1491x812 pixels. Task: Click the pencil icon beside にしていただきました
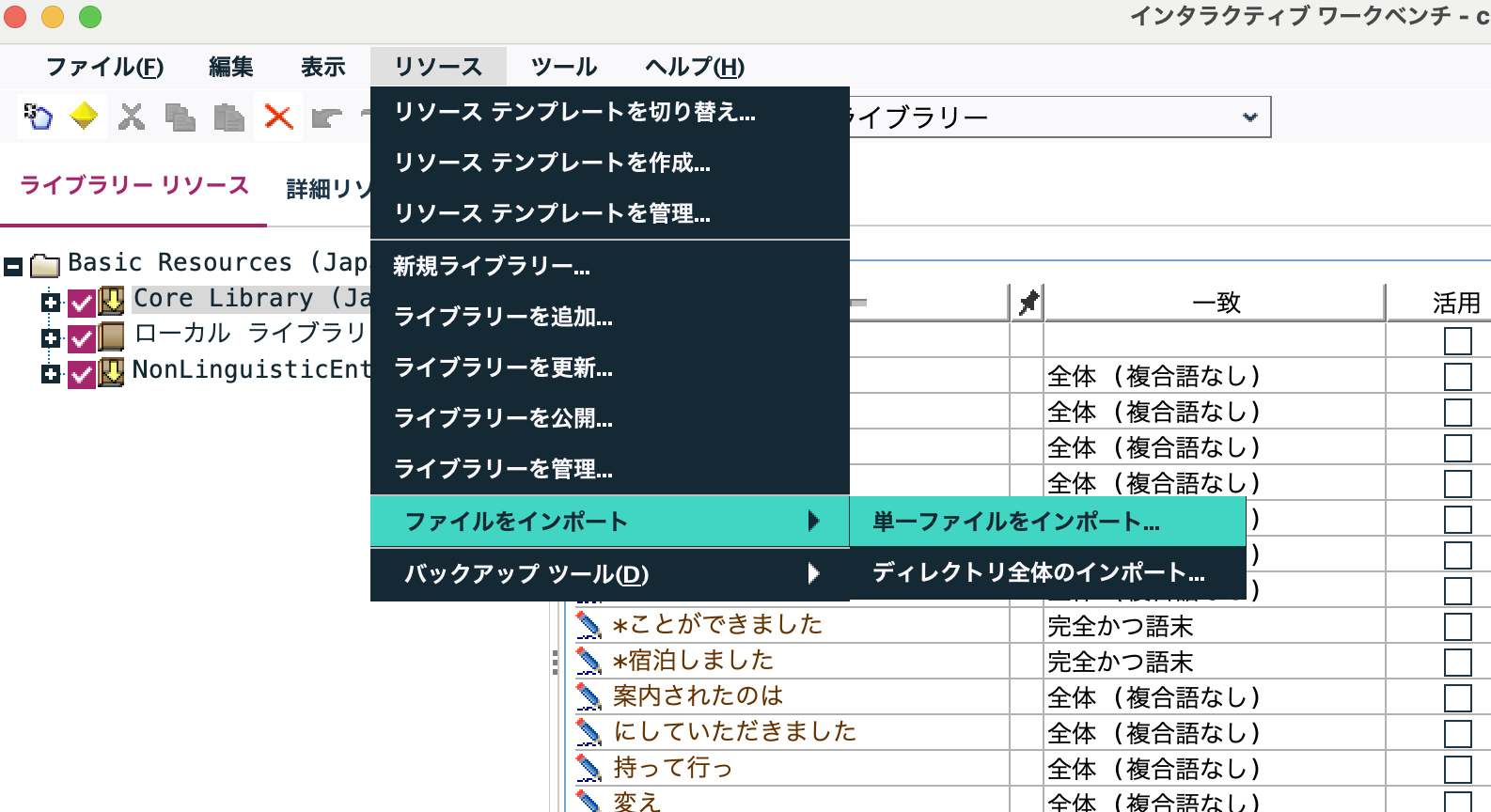tap(589, 732)
